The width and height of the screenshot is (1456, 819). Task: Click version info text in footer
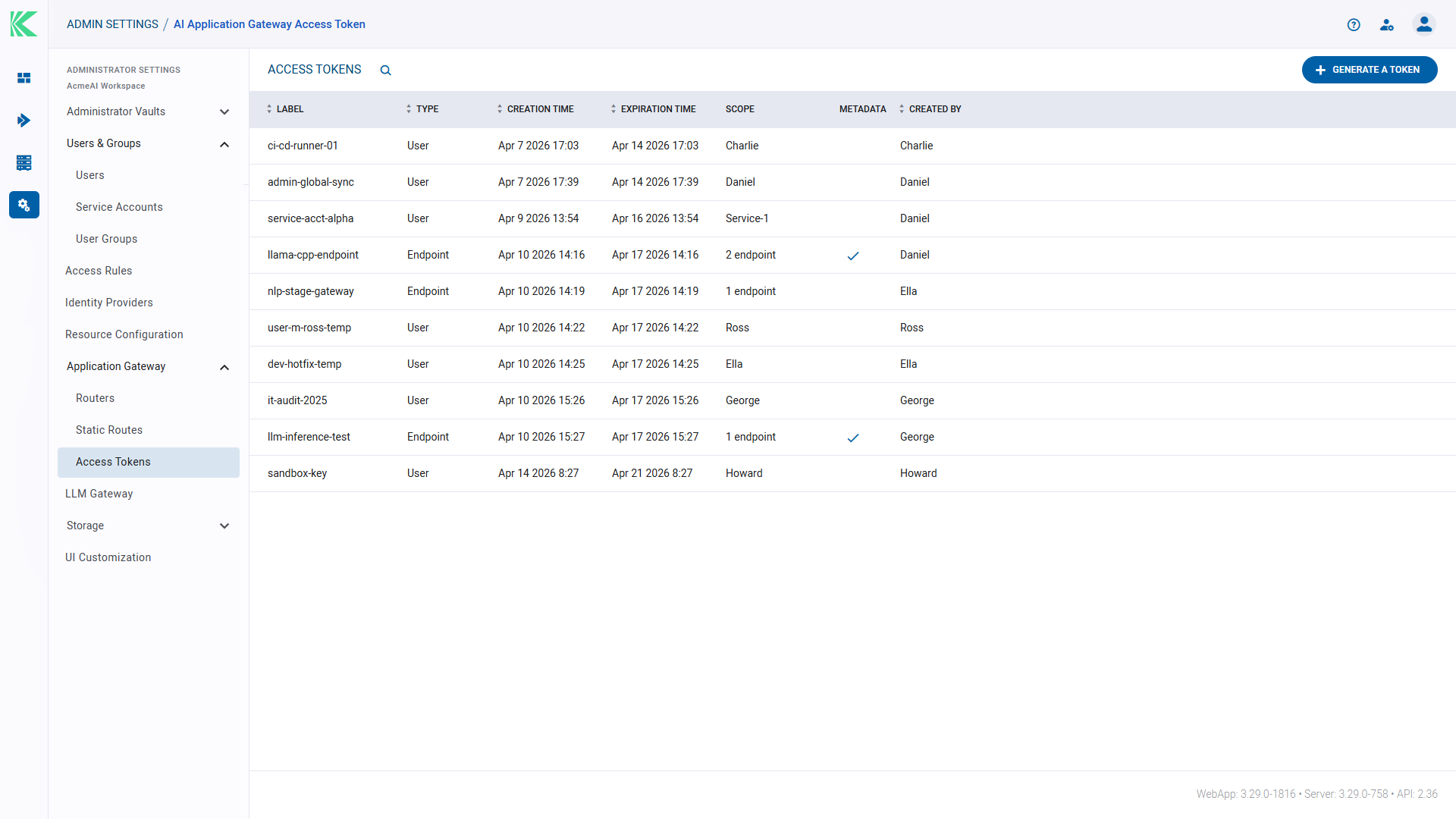point(1316,794)
